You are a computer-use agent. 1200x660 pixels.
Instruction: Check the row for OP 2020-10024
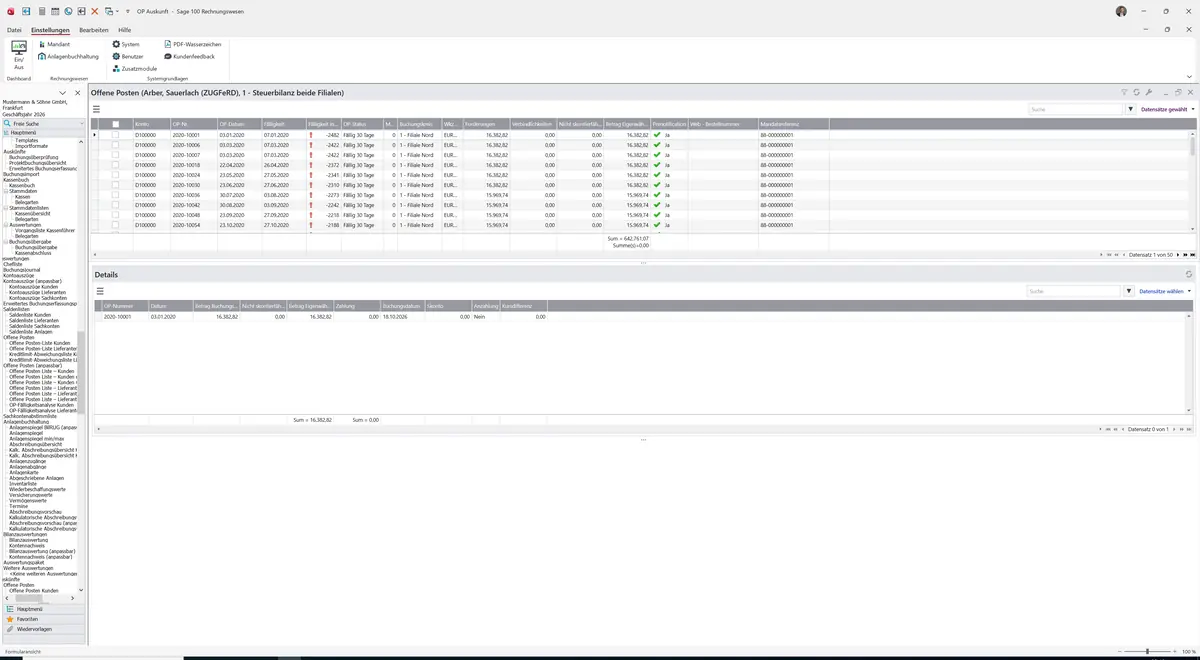click(115, 175)
